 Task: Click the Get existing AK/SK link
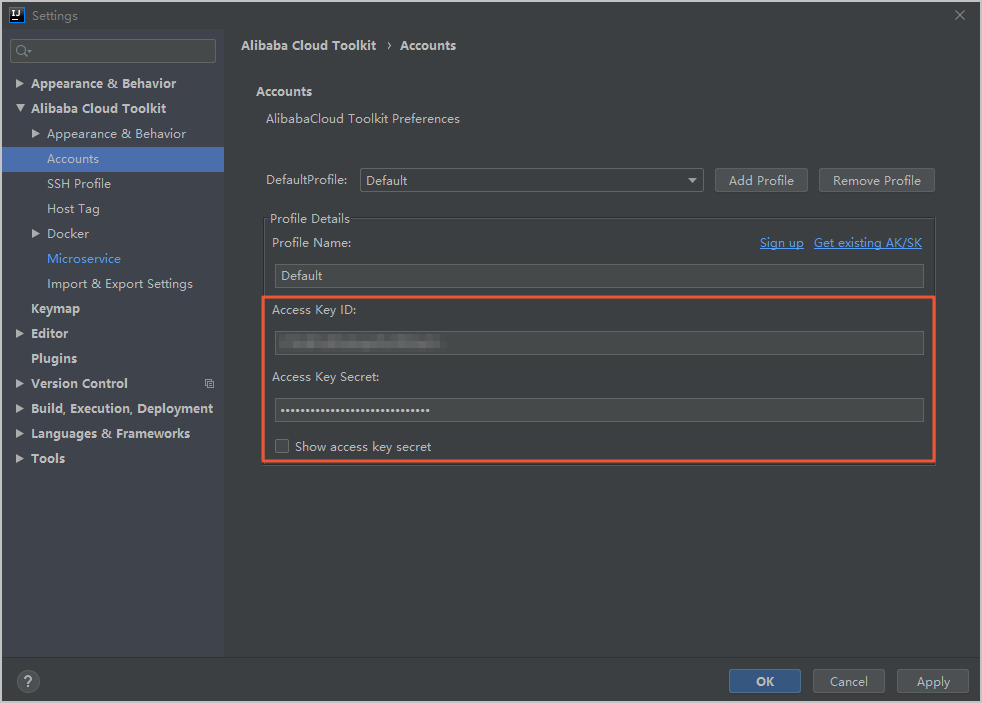click(x=867, y=243)
